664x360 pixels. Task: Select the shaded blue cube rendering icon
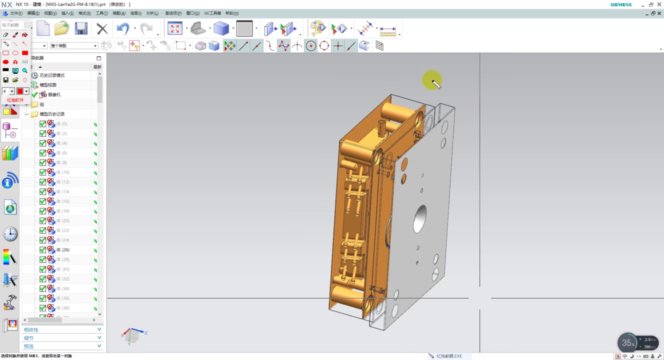click(221, 29)
